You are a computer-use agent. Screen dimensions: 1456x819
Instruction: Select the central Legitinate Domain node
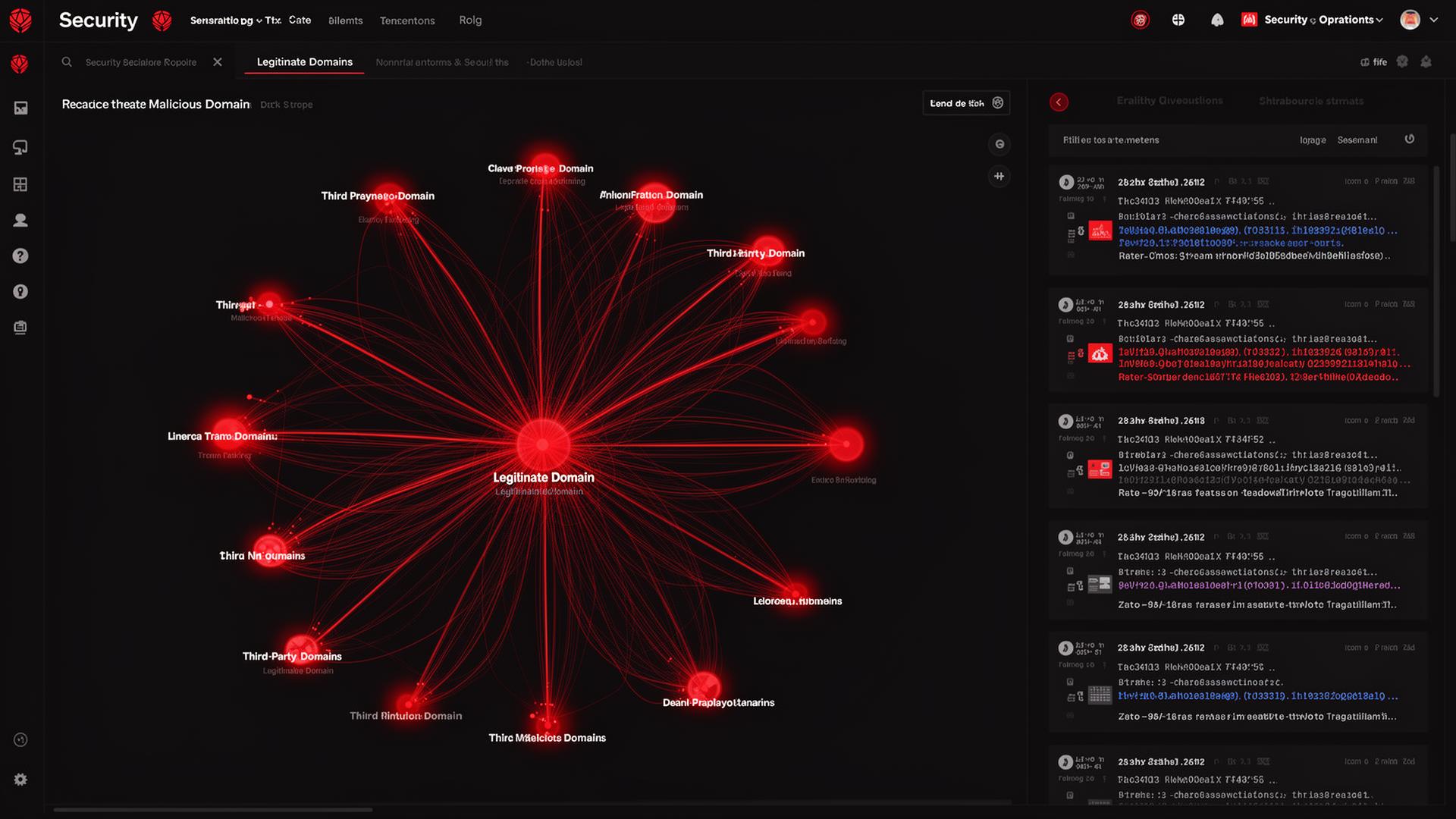coord(543,445)
